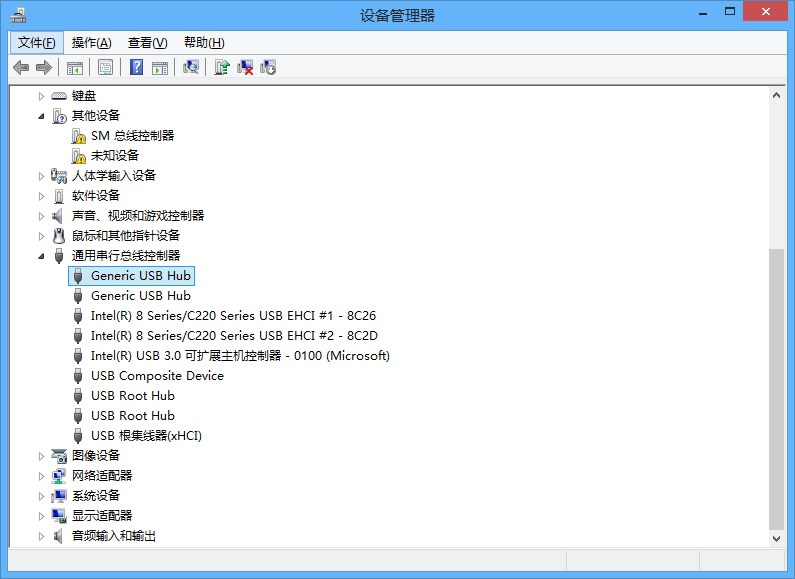Click the 软件设备 category icon

tap(59, 196)
